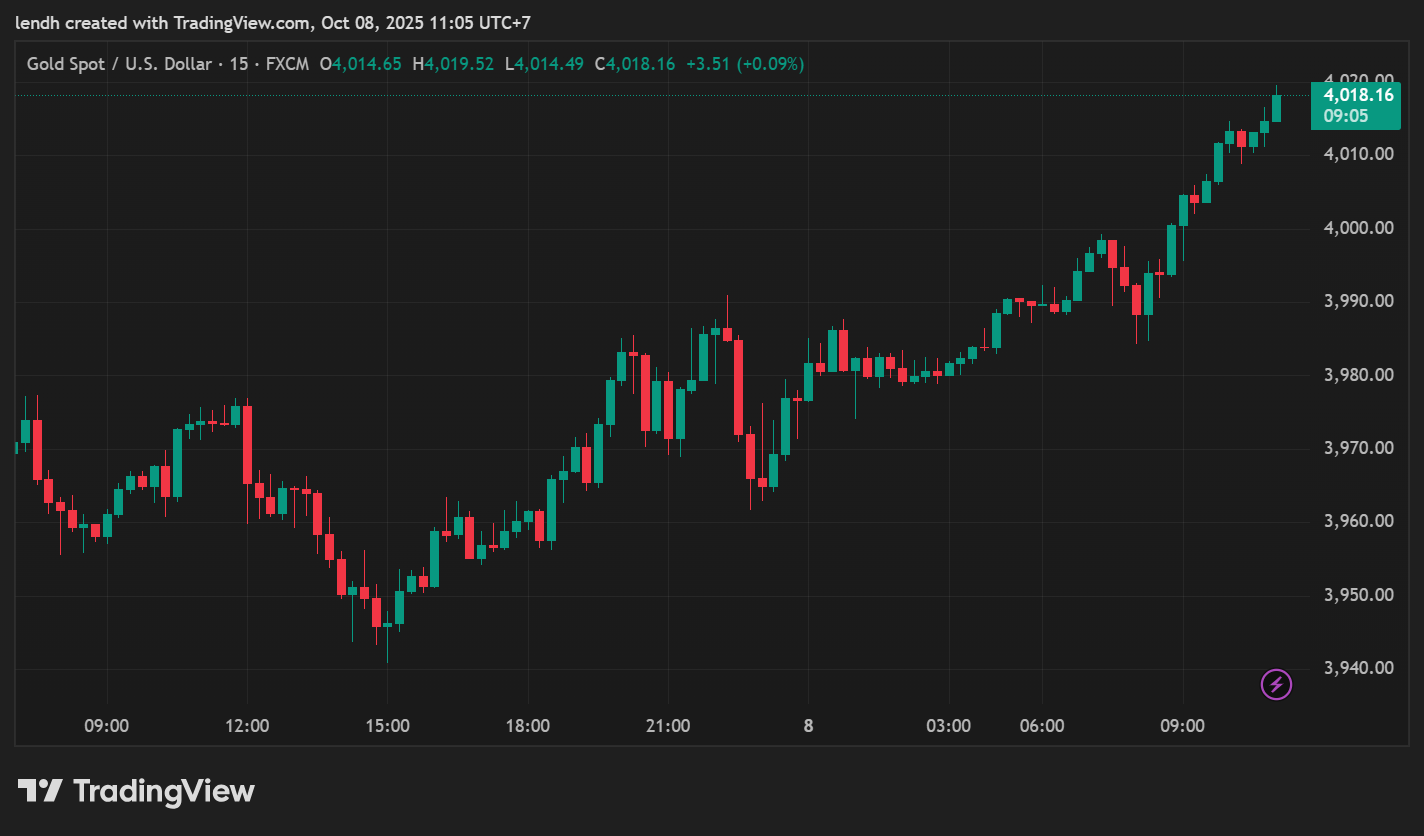Image resolution: width=1424 pixels, height=836 pixels.
Task: Click the low price value 4,014.49
Action: pyautogui.click(x=549, y=64)
